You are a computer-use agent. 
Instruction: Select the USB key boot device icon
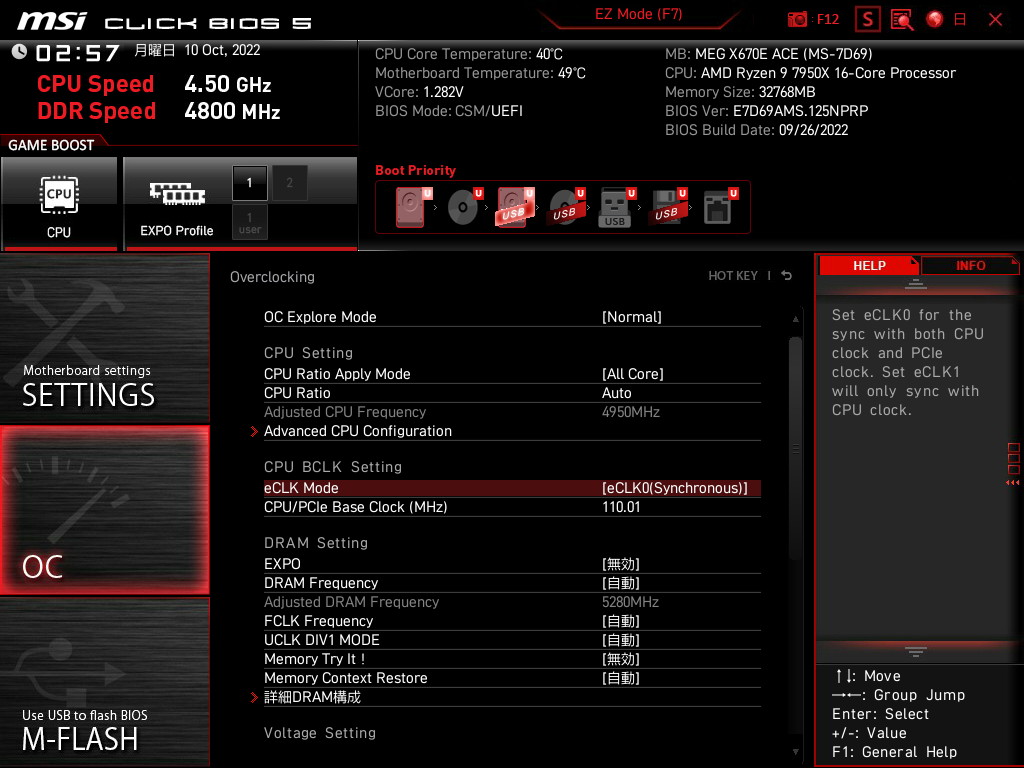click(616, 207)
